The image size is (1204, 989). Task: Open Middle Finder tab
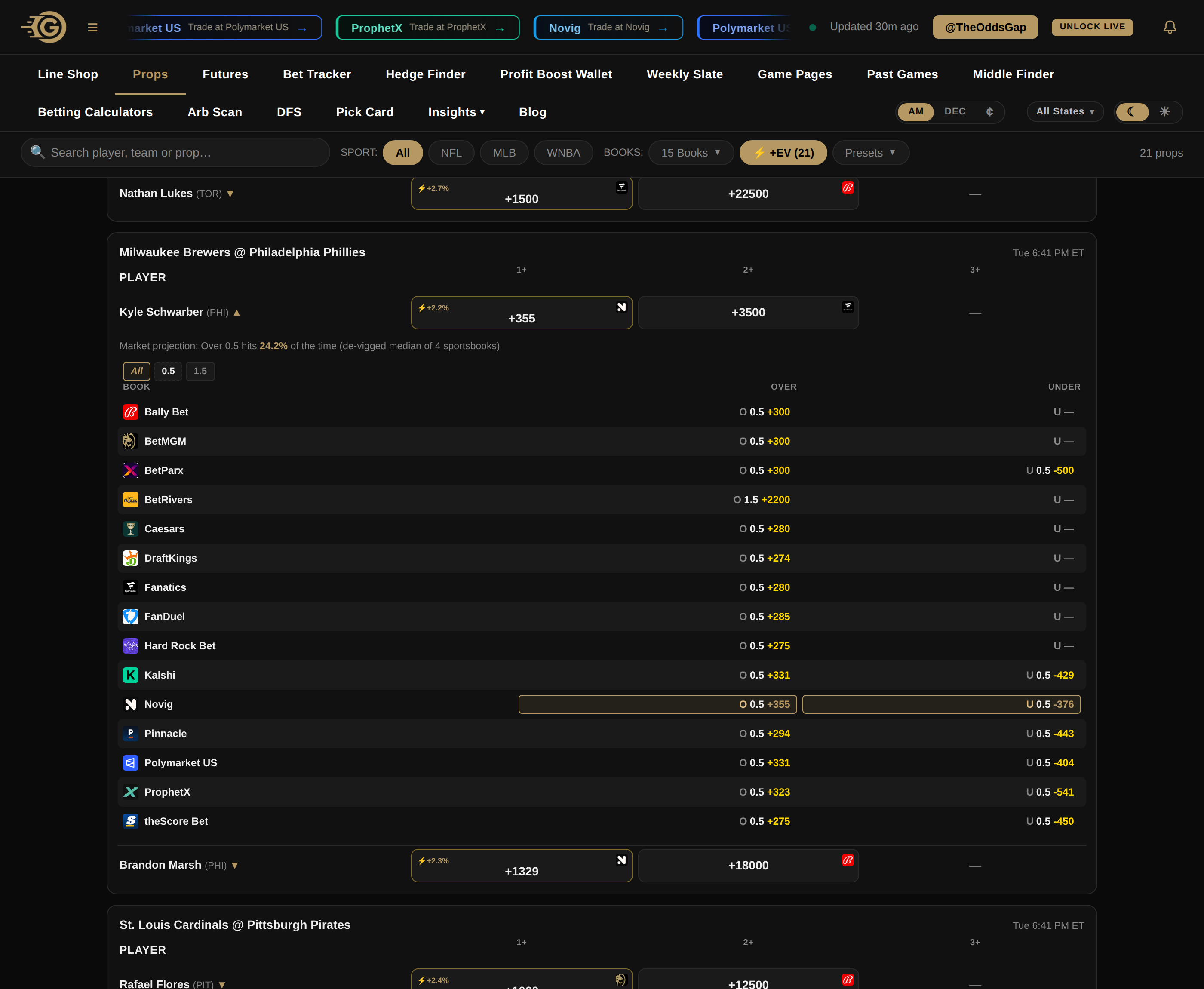[x=1013, y=74]
